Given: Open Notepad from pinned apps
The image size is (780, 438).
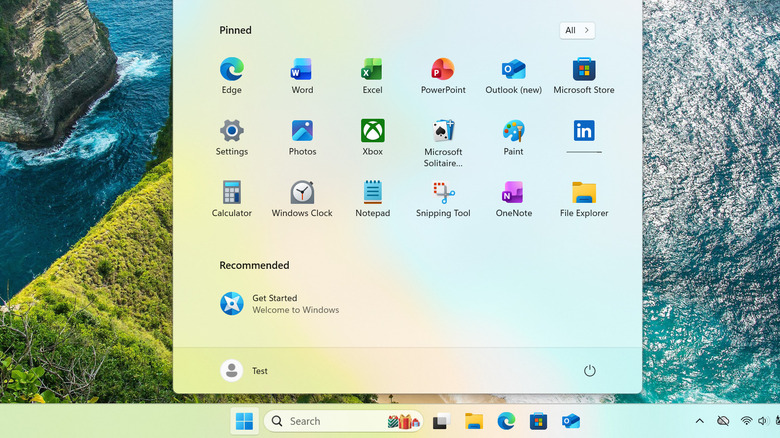Looking at the screenshot, I should click(372, 199).
